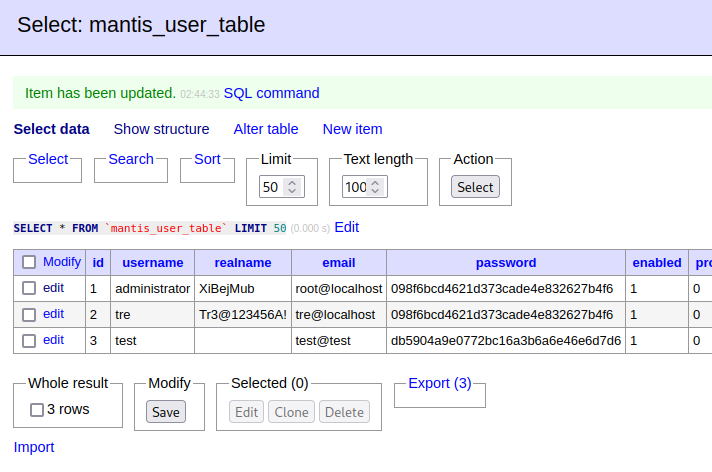Click the Modify column header link
712x472 pixels.
(x=62, y=262)
